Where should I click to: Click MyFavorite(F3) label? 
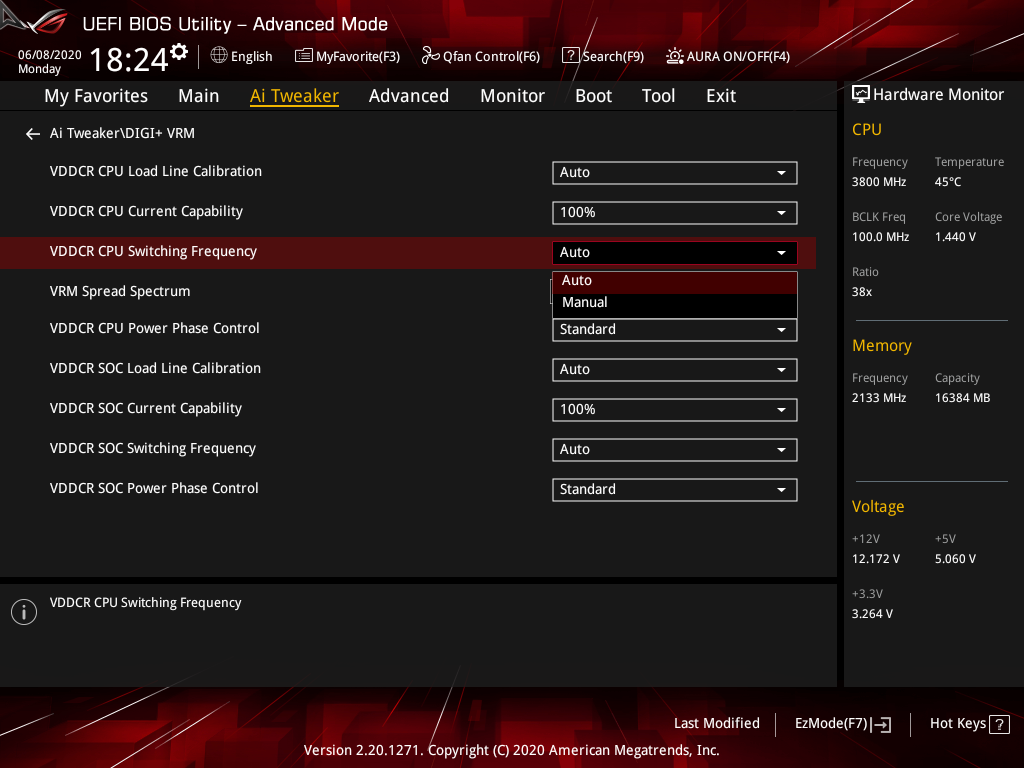coord(358,57)
